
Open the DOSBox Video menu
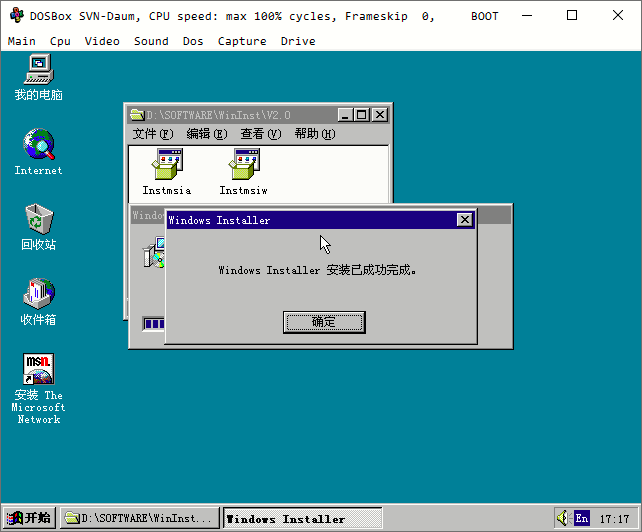102,41
